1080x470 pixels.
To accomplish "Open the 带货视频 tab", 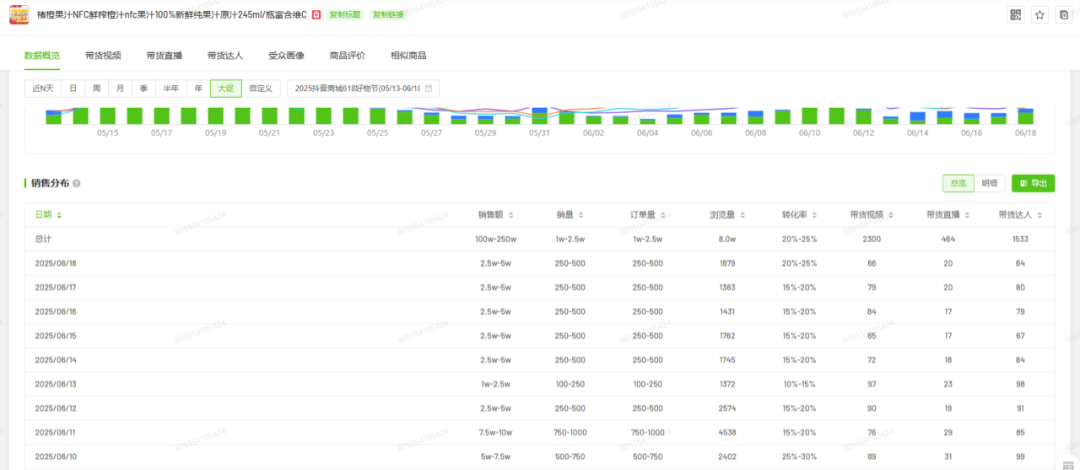I will pyautogui.click(x=103, y=56).
